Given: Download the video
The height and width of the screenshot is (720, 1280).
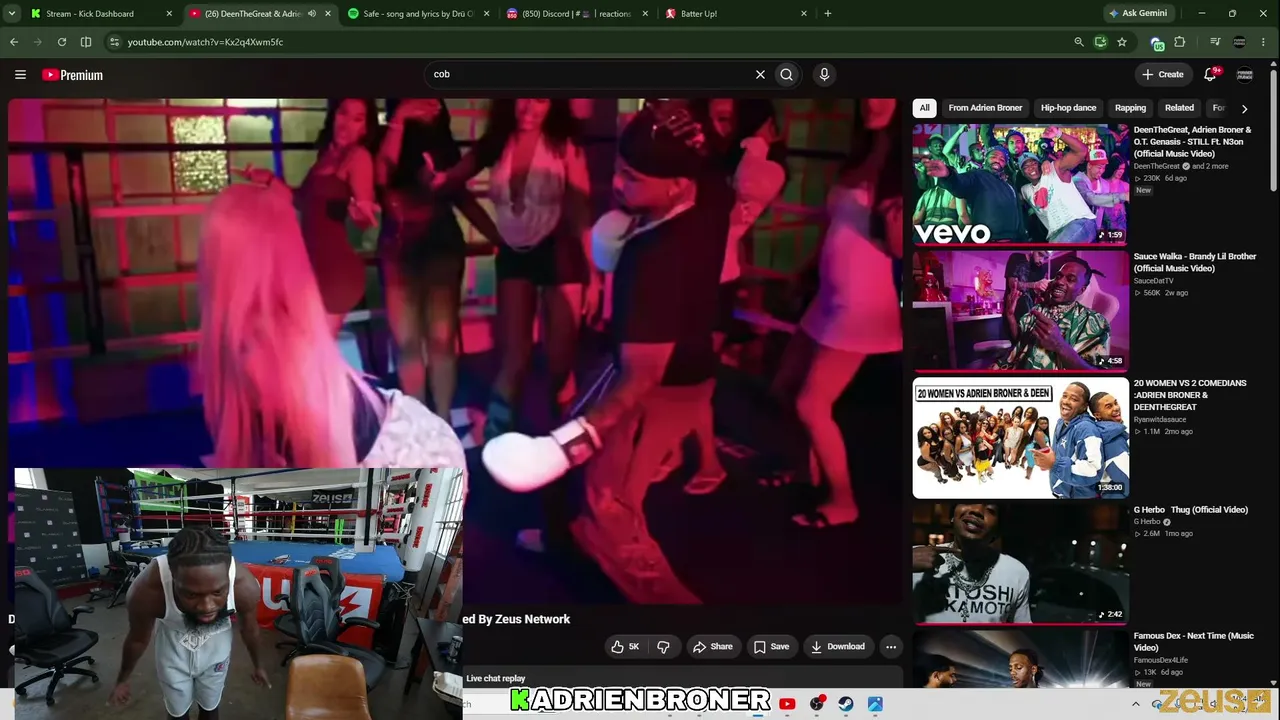Looking at the screenshot, I should point(838,647).
